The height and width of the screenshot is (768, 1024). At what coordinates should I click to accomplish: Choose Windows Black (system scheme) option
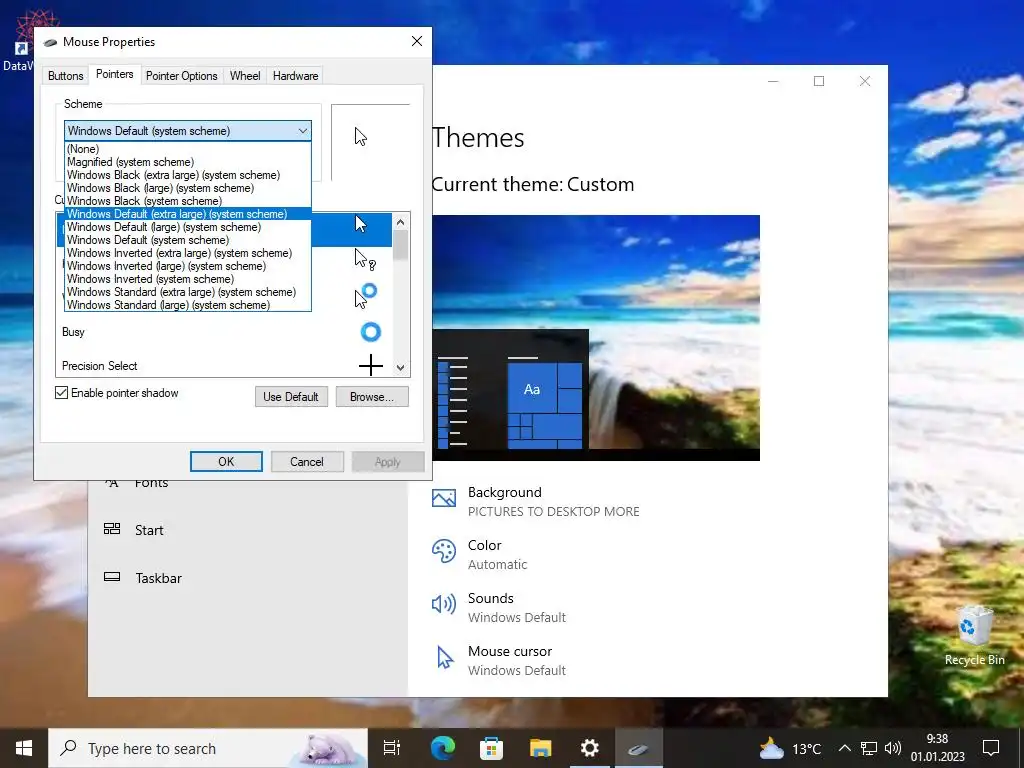188,201
